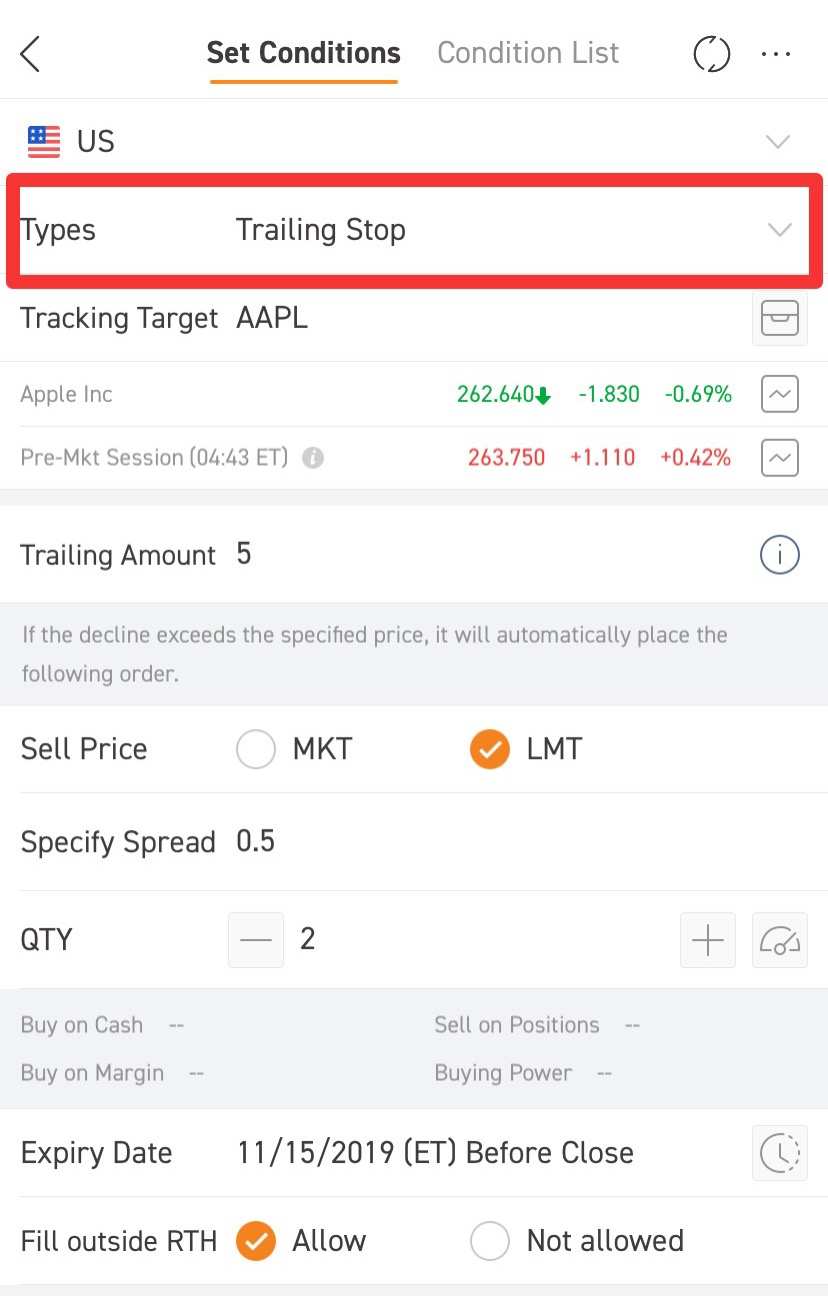Open the three-dot more options menu
Screen dimensions: 828x1296
pos(776,54)
